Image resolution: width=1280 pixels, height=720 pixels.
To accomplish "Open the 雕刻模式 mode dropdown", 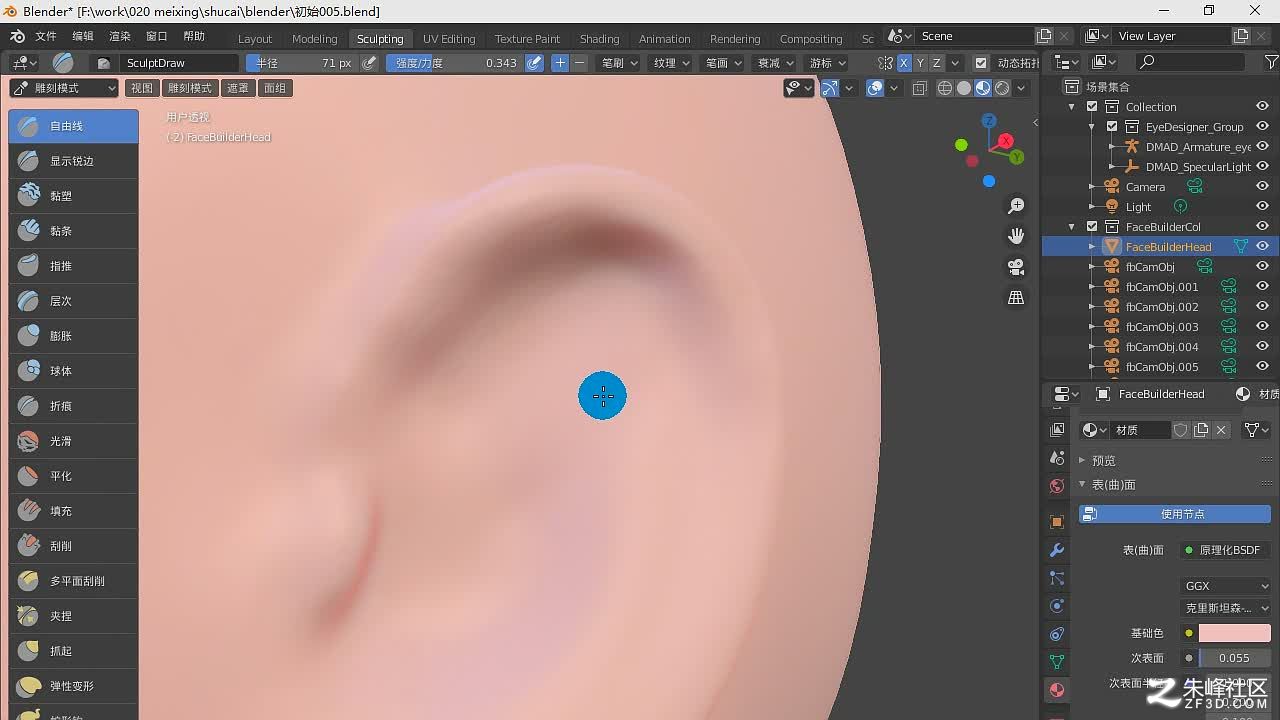I will [64, 88].
